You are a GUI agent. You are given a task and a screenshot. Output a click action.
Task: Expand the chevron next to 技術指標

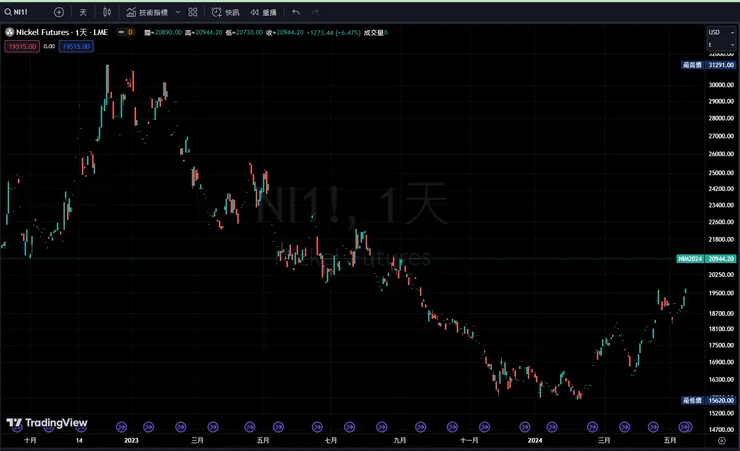click(x=178, y=12)
